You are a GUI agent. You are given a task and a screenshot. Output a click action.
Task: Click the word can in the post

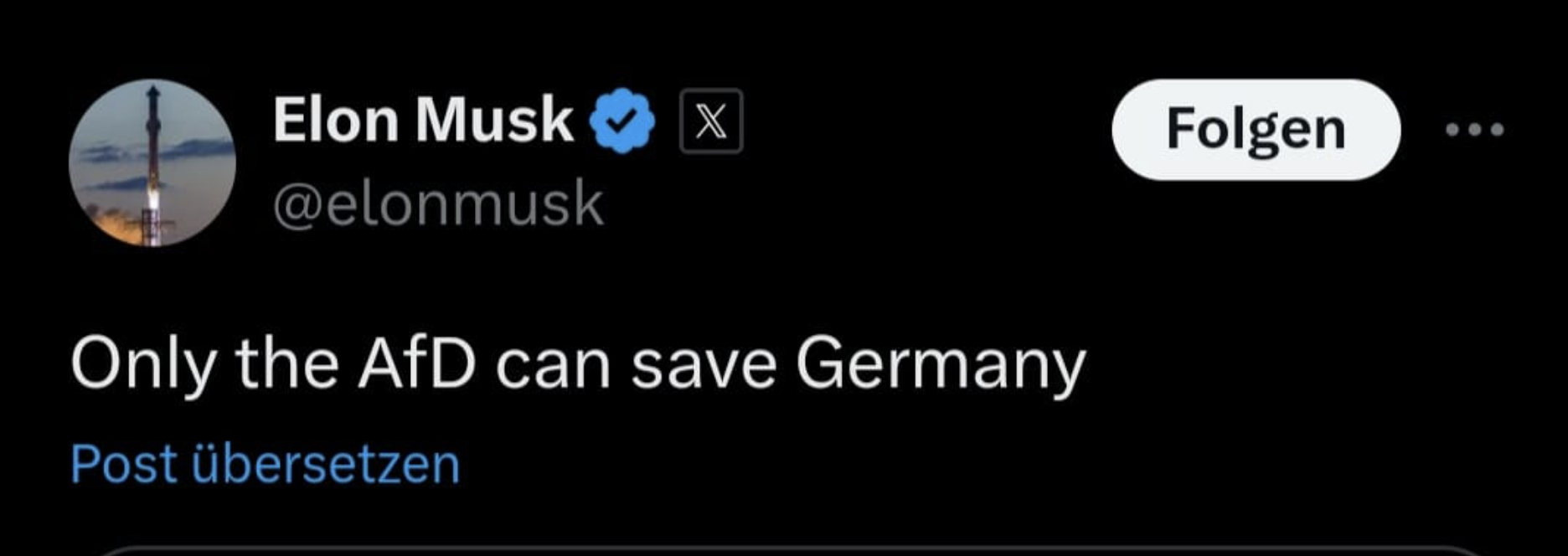click(553, 364)
